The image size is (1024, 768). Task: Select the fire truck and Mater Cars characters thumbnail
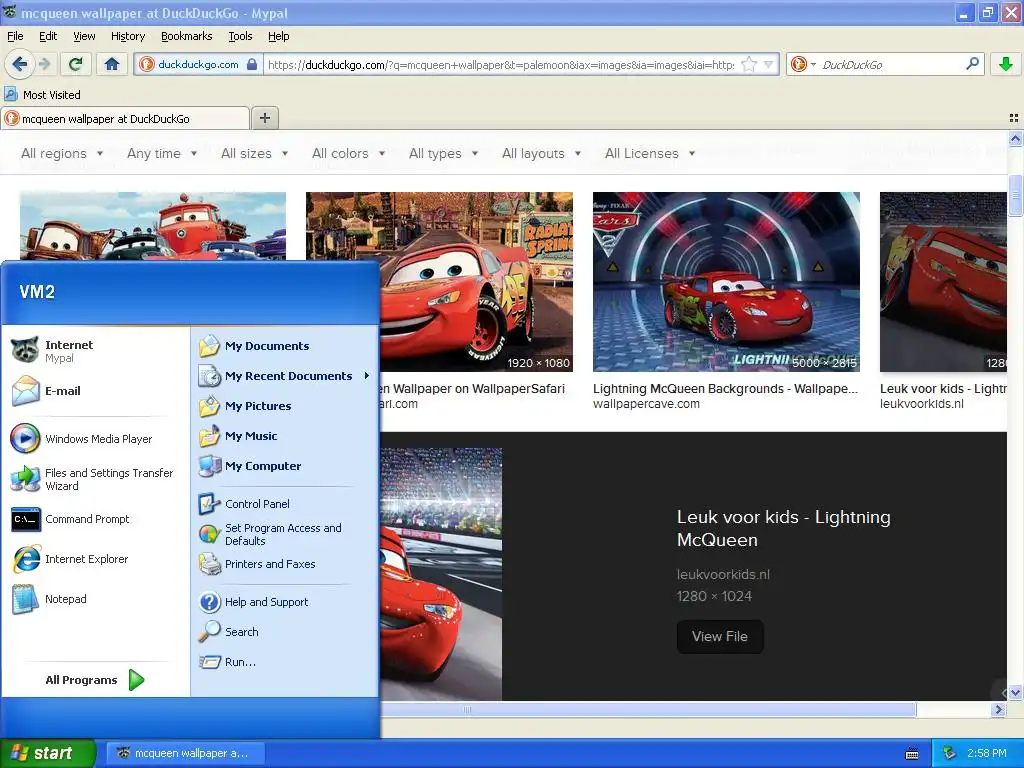point(153,226)
